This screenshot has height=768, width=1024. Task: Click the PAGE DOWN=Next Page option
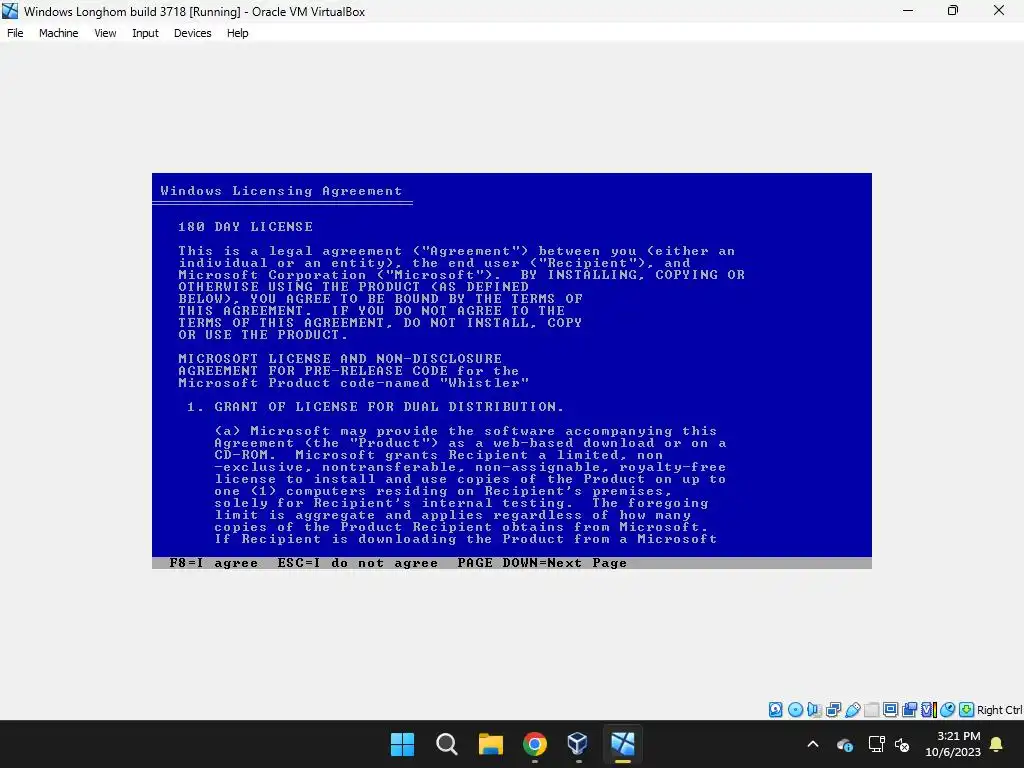(x=542, y=563)
